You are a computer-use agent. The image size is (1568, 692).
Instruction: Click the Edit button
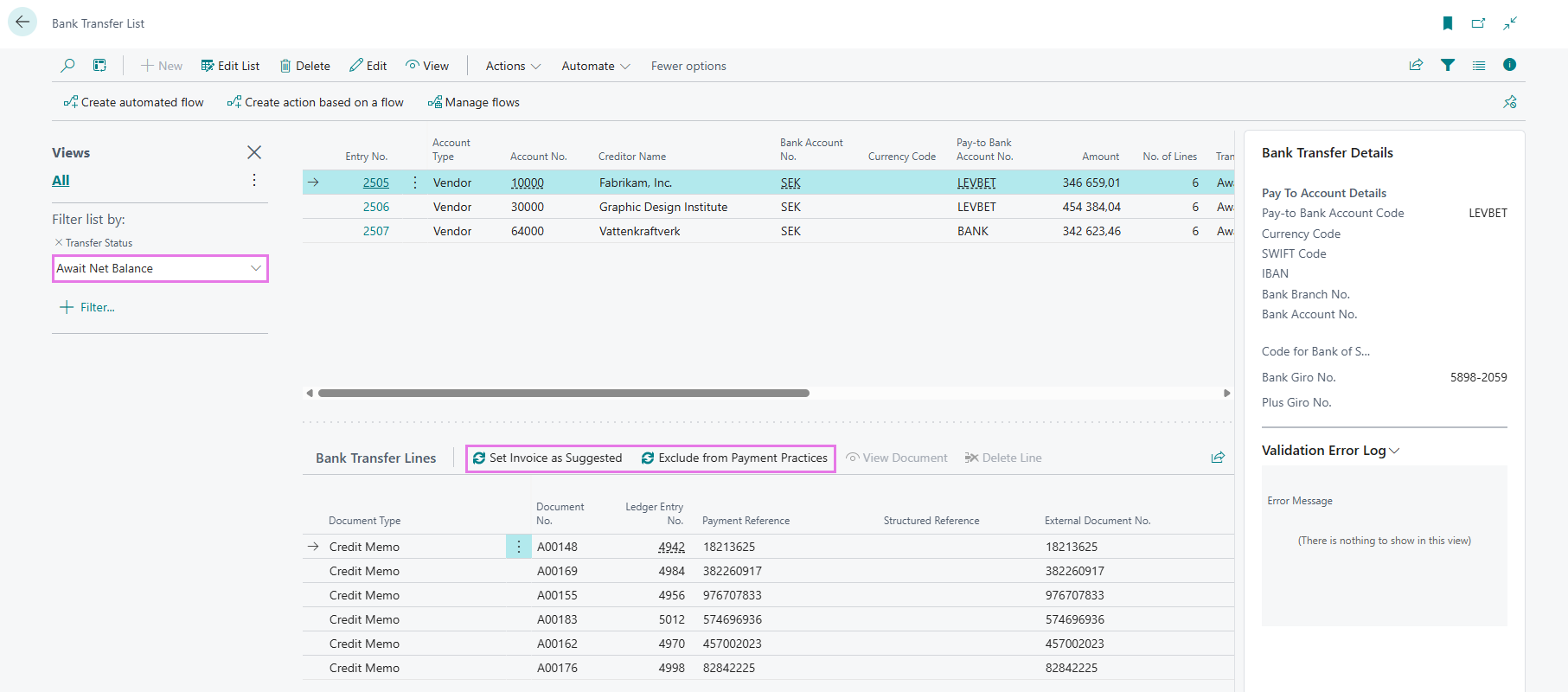point(368,66)
